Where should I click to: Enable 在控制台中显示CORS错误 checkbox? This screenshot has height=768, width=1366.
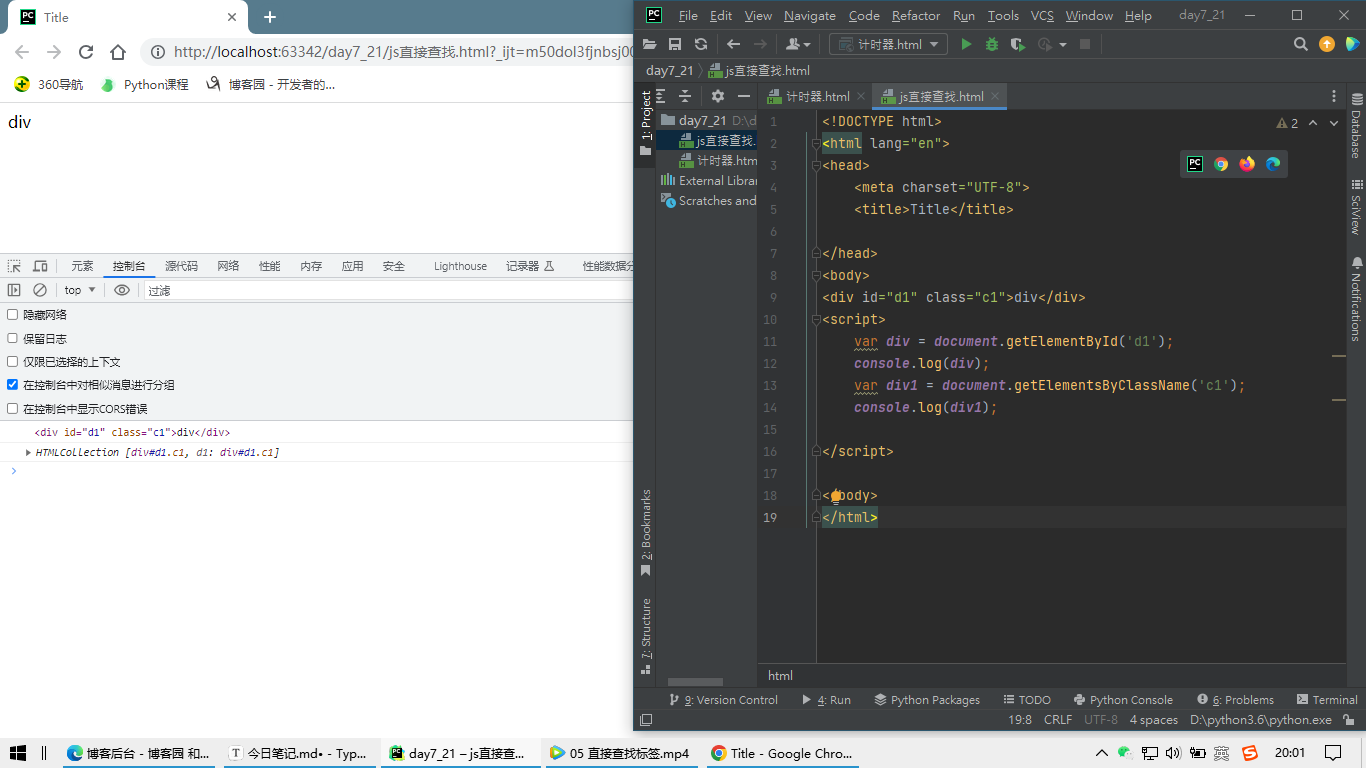click(13, 409)
